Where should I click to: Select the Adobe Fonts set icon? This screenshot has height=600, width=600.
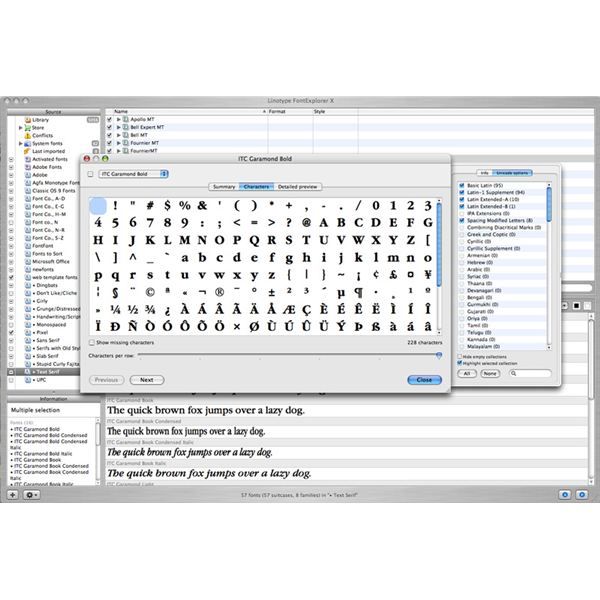tap(28, 167)
